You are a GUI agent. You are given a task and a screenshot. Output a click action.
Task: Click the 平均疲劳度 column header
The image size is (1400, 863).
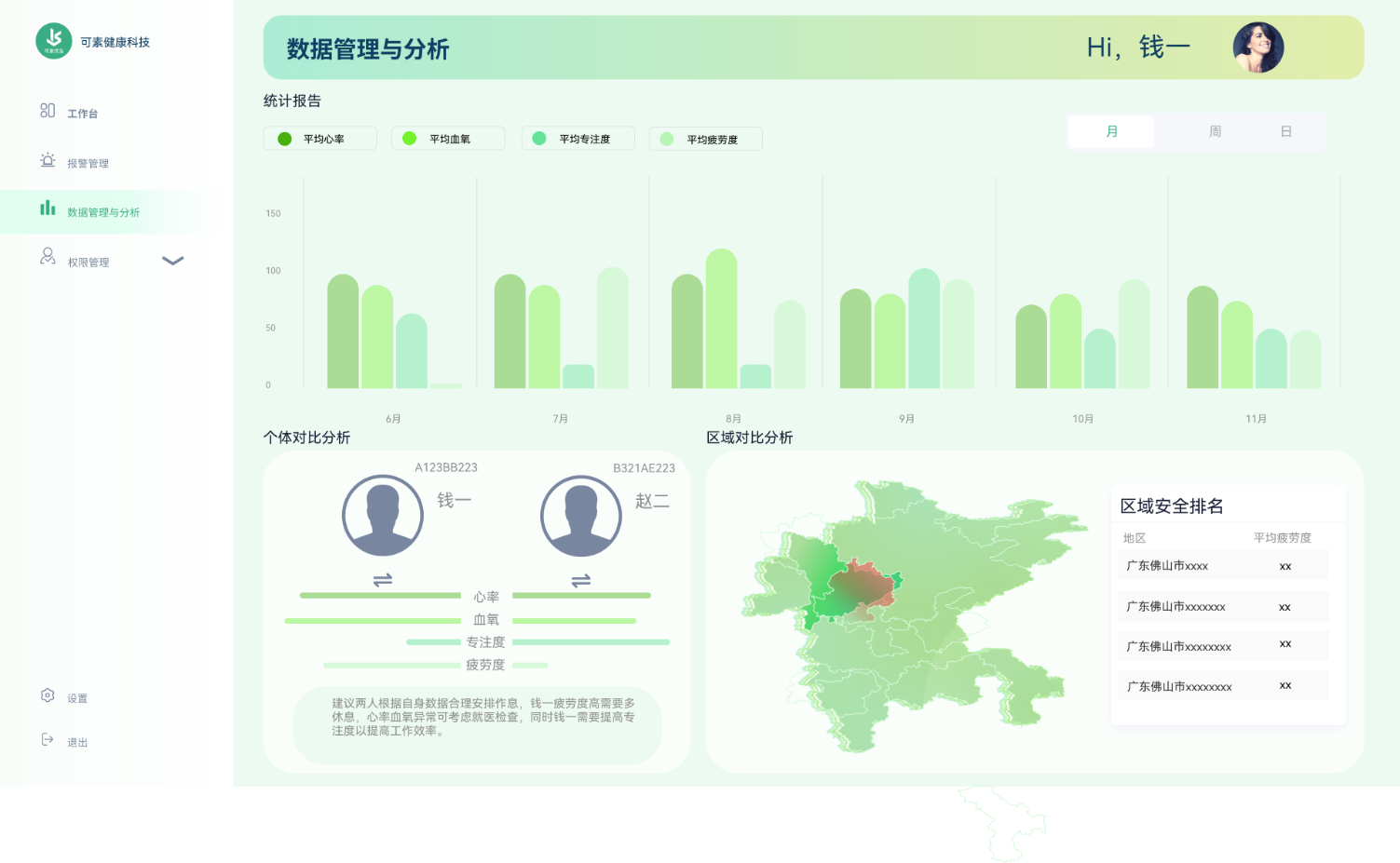[1282, 538]
